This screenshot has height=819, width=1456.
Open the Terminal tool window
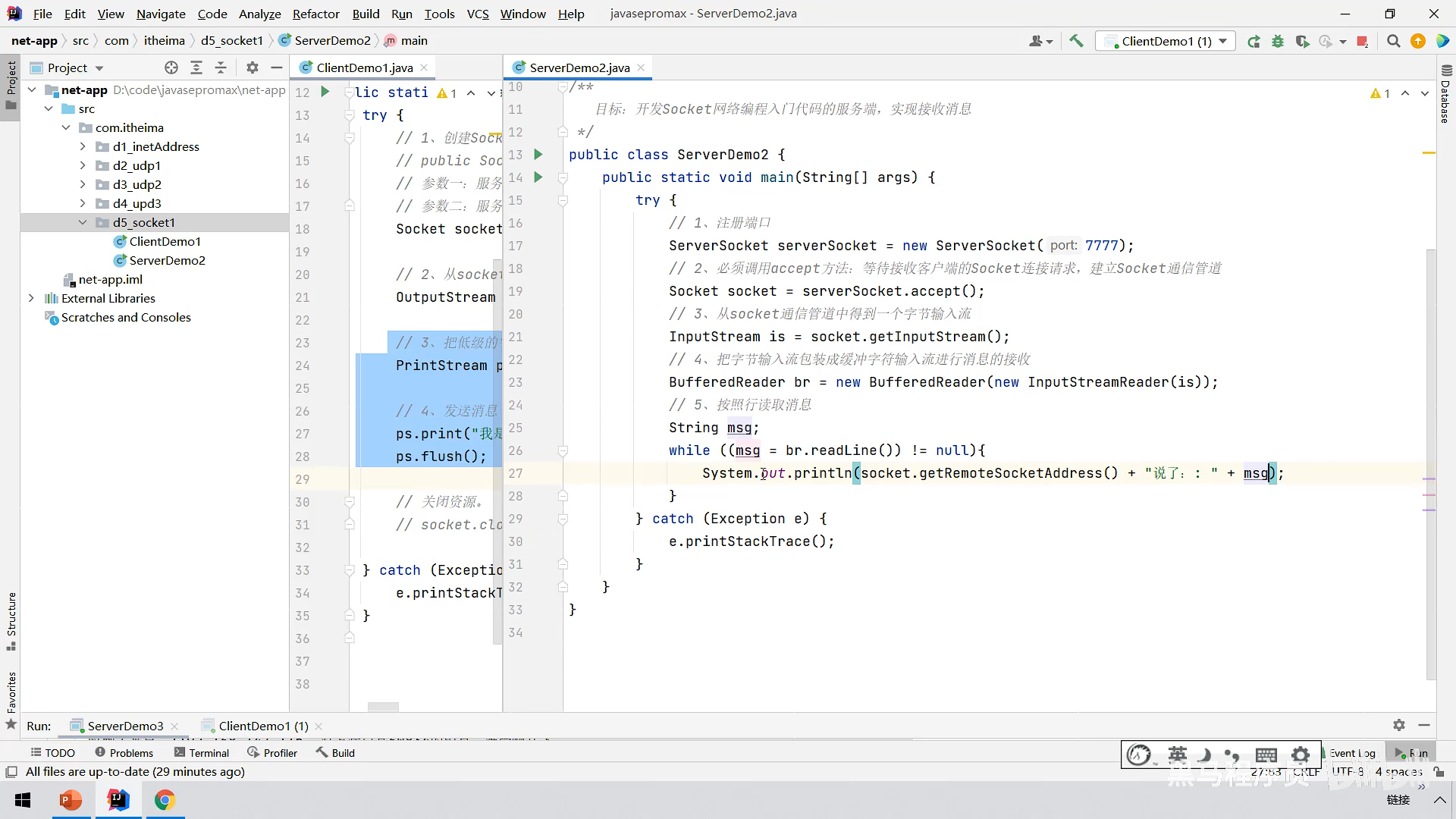[201, 752]
